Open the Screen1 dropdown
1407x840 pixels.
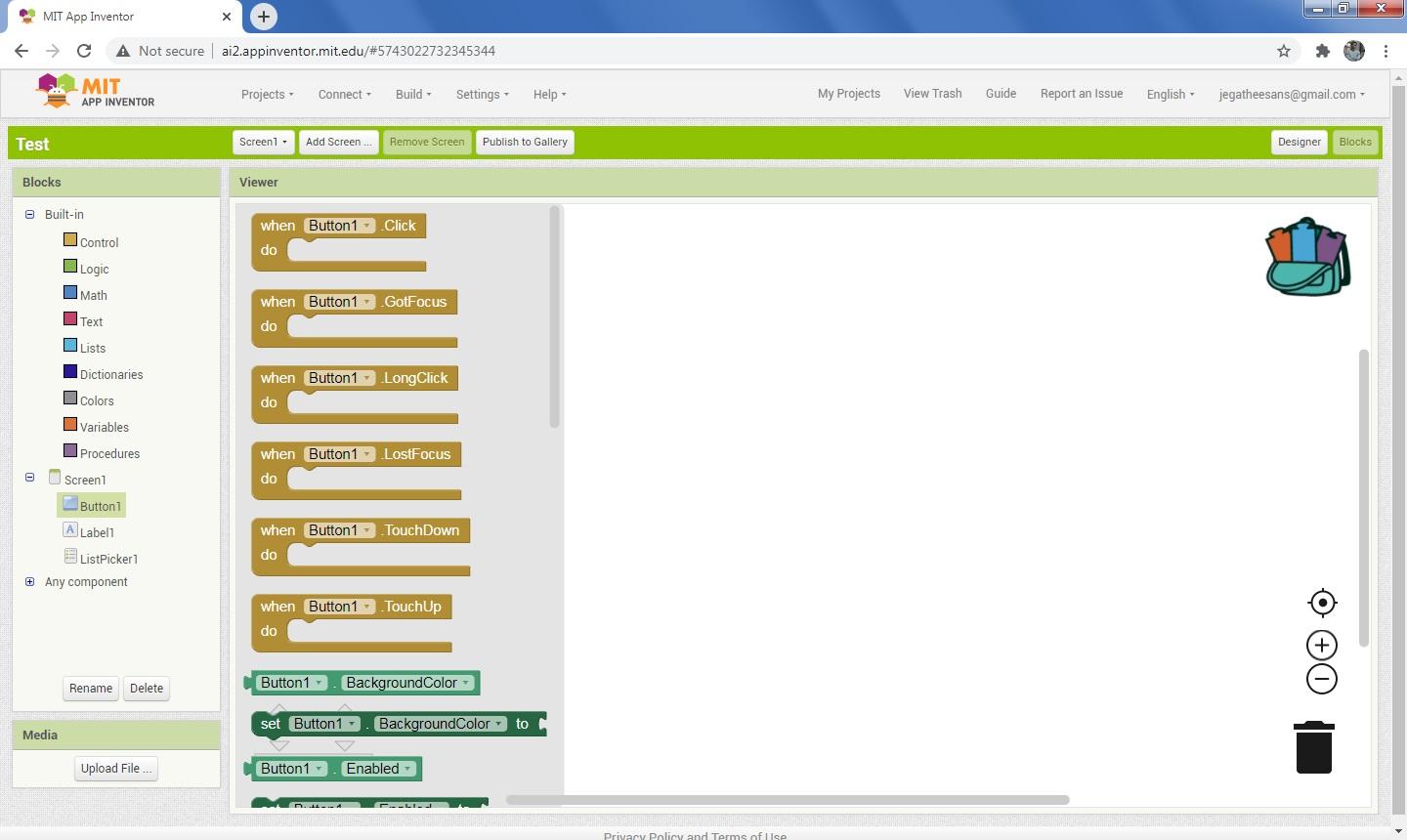click(262, 142)
